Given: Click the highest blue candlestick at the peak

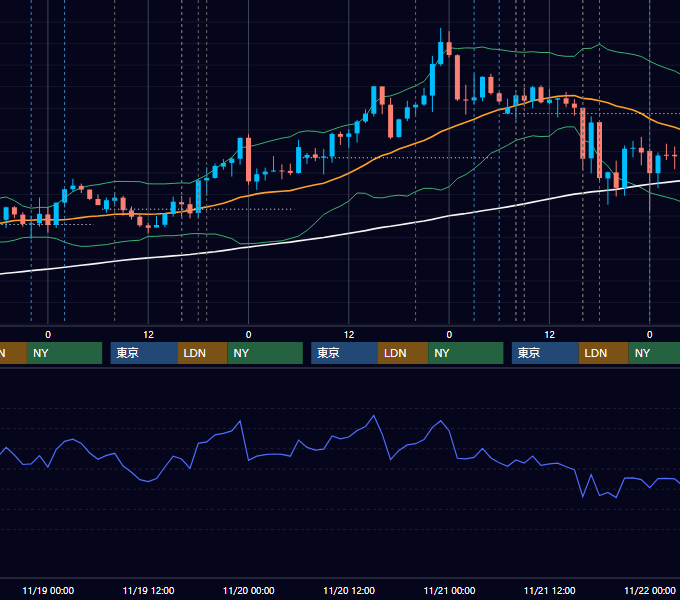Looking at the screenshot, I should click(x=441, y=53).
